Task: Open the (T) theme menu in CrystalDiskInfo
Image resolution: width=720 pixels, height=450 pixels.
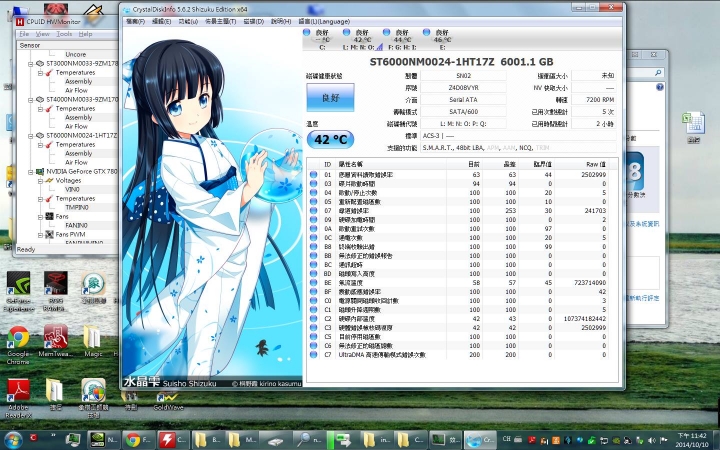Action: click(x=220, y=22)
